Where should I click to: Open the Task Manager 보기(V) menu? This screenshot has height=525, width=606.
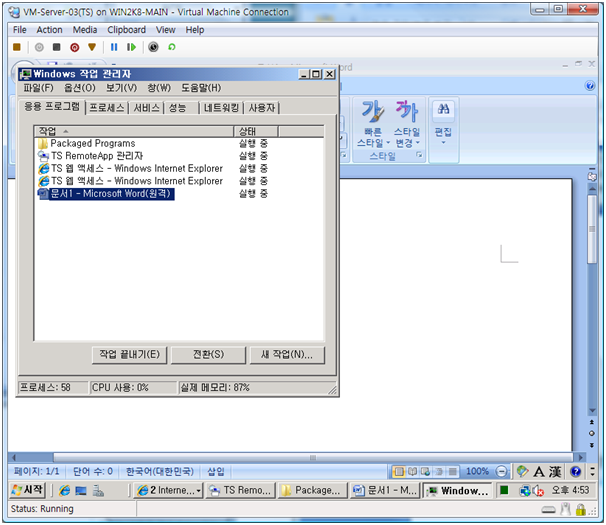click(x=121, y=88)
